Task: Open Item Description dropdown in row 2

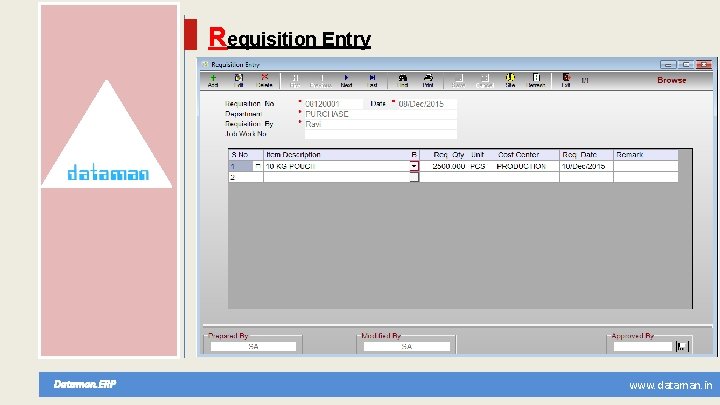Action: pyautogui.click(x=414, y=177)
